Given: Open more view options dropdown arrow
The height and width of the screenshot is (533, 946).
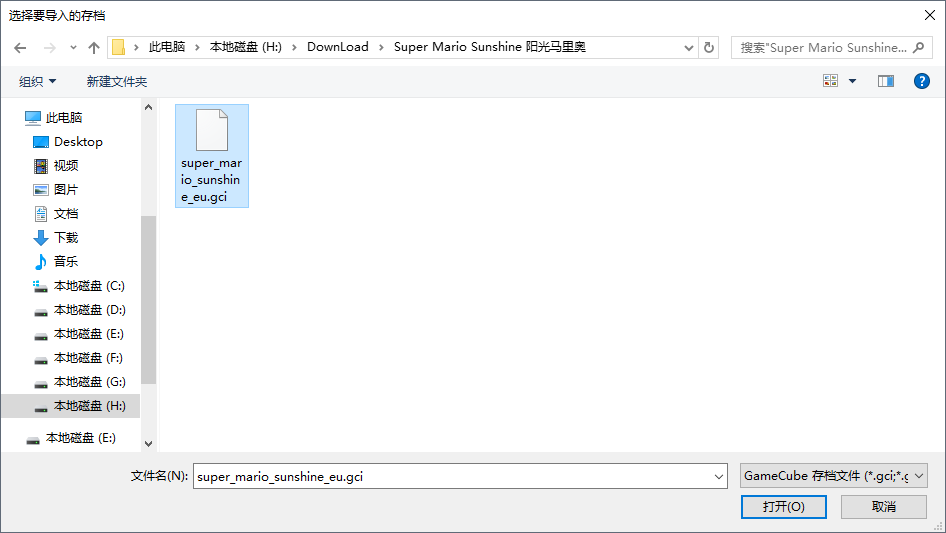Looking at the screenshot, I should tap(852, 81).
